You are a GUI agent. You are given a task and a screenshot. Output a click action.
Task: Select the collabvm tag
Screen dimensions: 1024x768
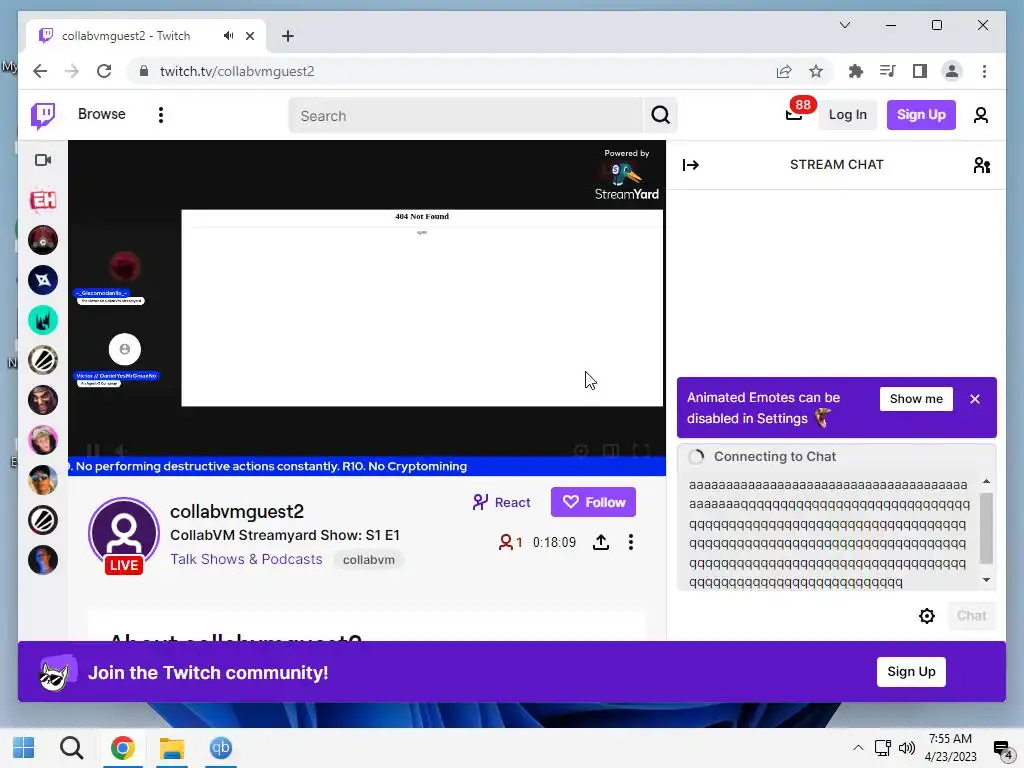368,560
